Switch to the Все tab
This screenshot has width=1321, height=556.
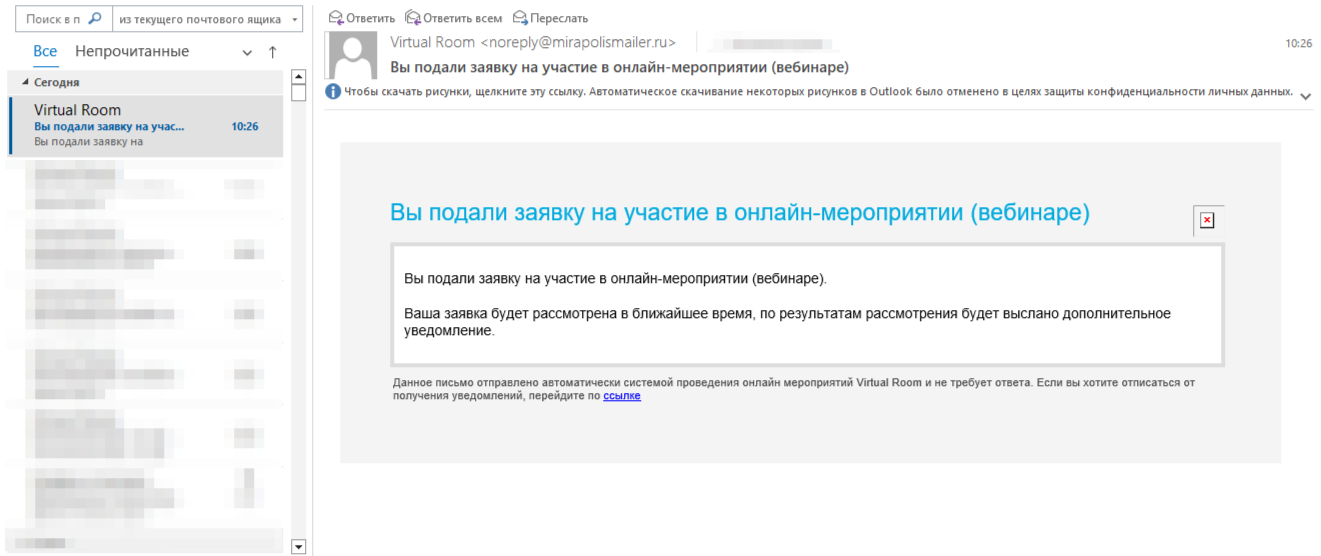(45, 52)
